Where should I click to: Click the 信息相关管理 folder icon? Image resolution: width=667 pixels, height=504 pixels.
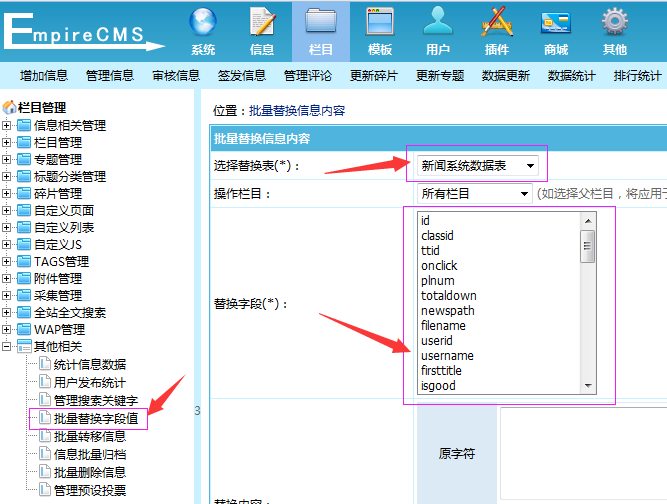(x=24, y=125)
